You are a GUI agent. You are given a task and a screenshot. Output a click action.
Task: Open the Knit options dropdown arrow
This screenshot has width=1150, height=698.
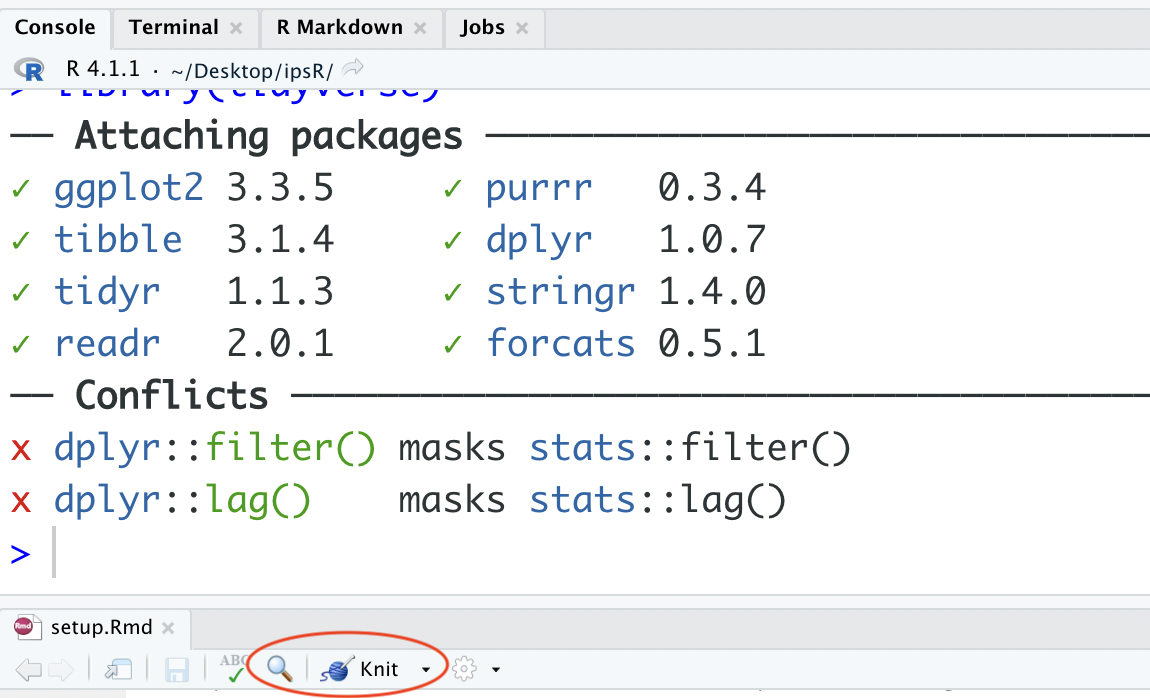click(426, 669)
